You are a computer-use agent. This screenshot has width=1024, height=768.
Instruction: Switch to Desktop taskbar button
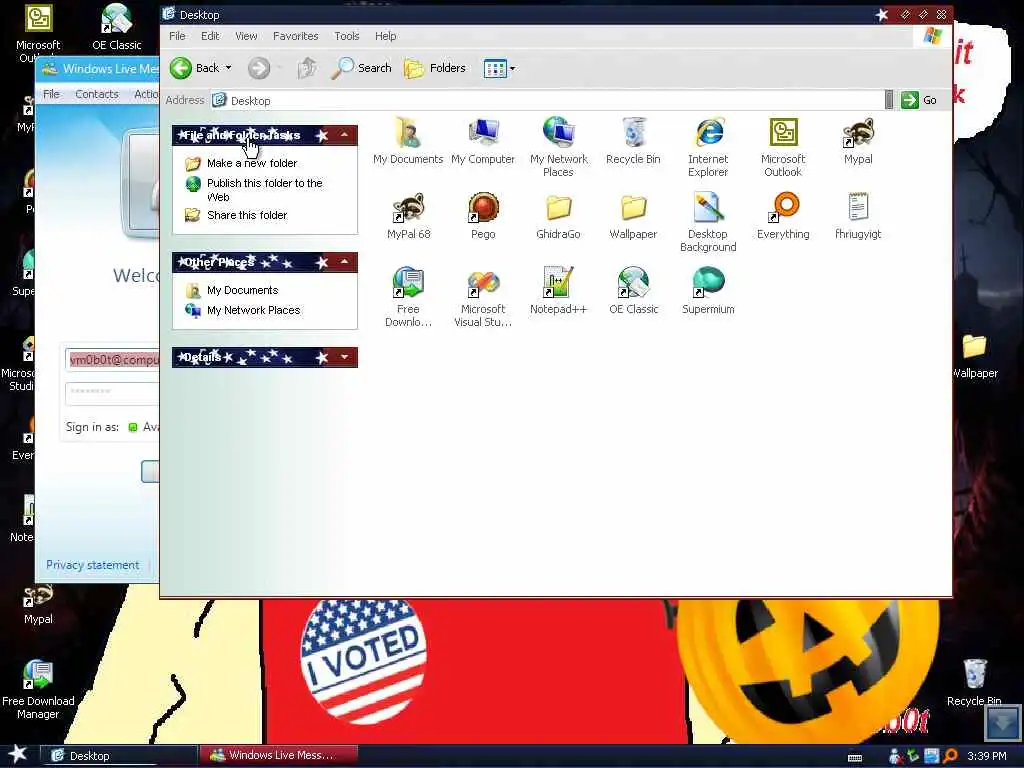click(119, 756)
